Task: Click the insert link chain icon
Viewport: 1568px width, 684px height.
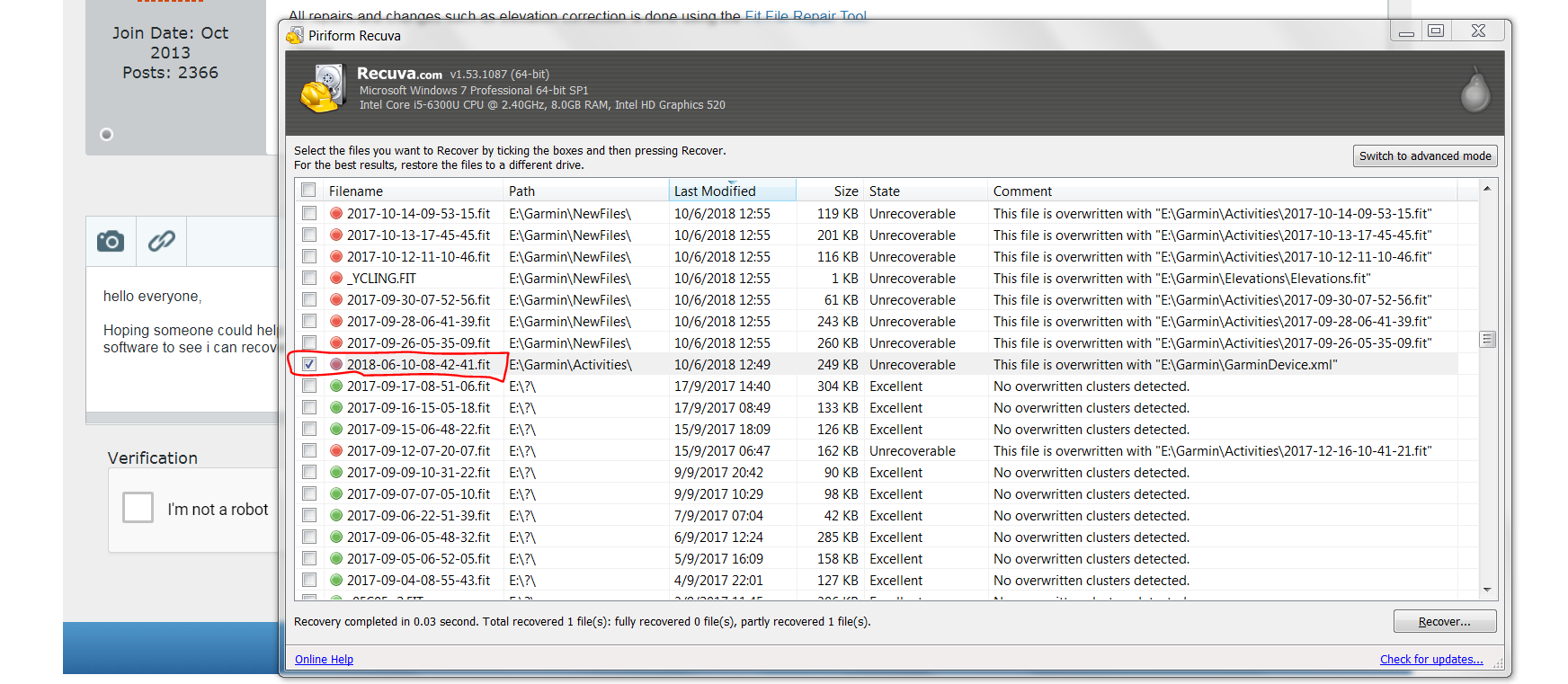Action: [162, 241]
